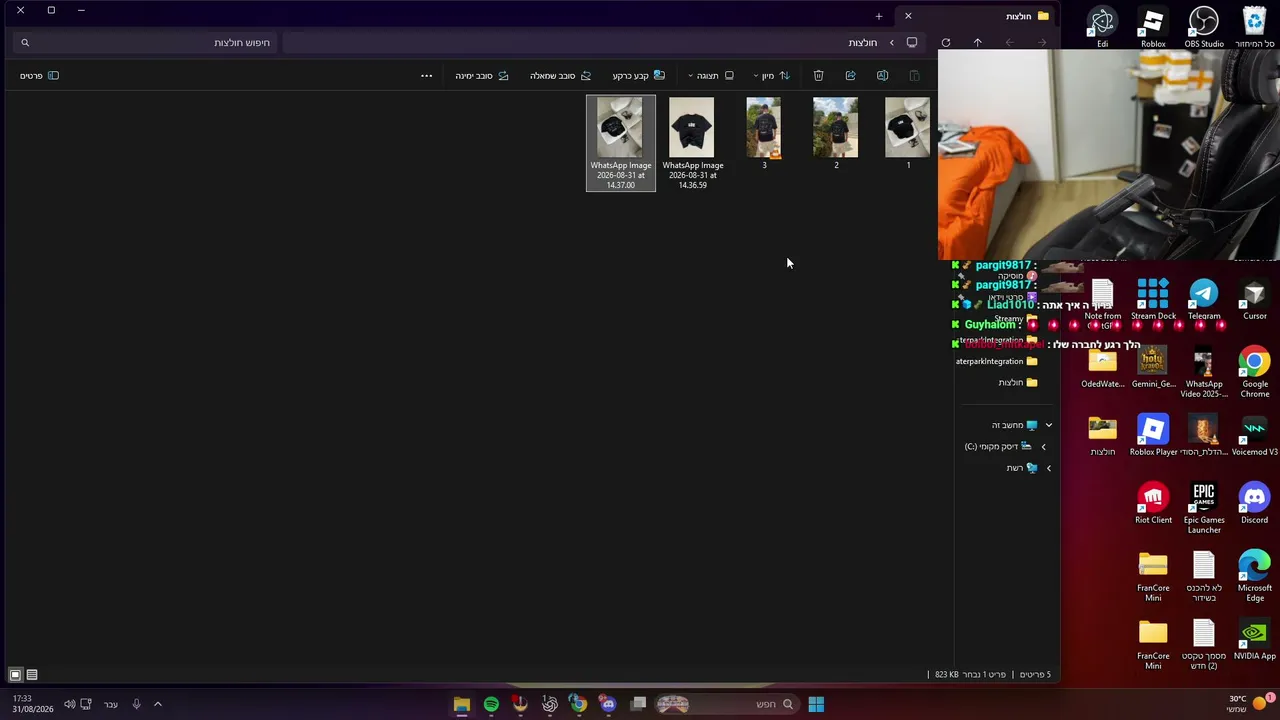Image resolution: width=1280 pixels, height=720 pixels.
Task: Open the Windows Start menu
Action: [816, 705]
